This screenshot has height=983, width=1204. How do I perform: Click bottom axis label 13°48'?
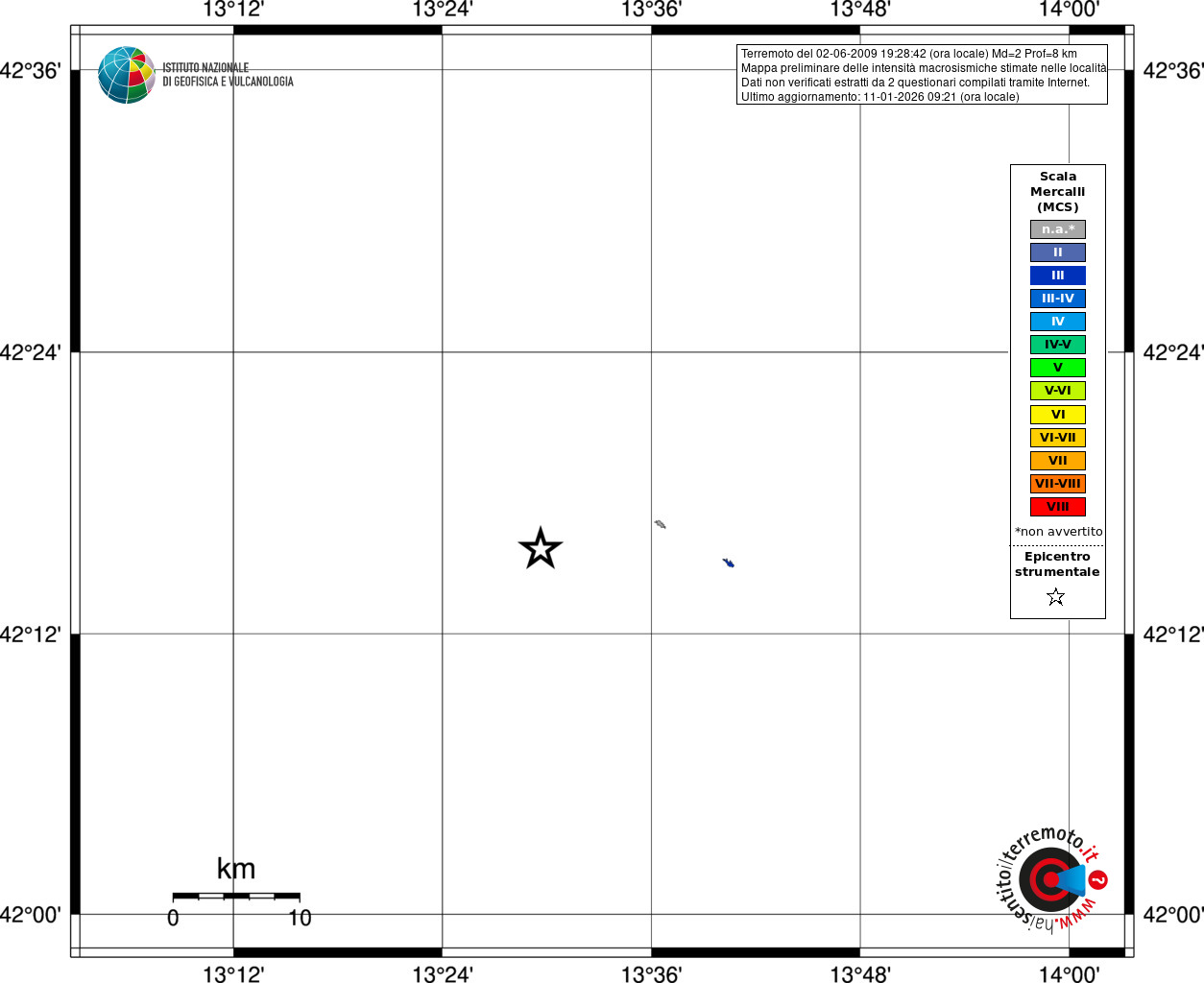[x=860, y=974]
